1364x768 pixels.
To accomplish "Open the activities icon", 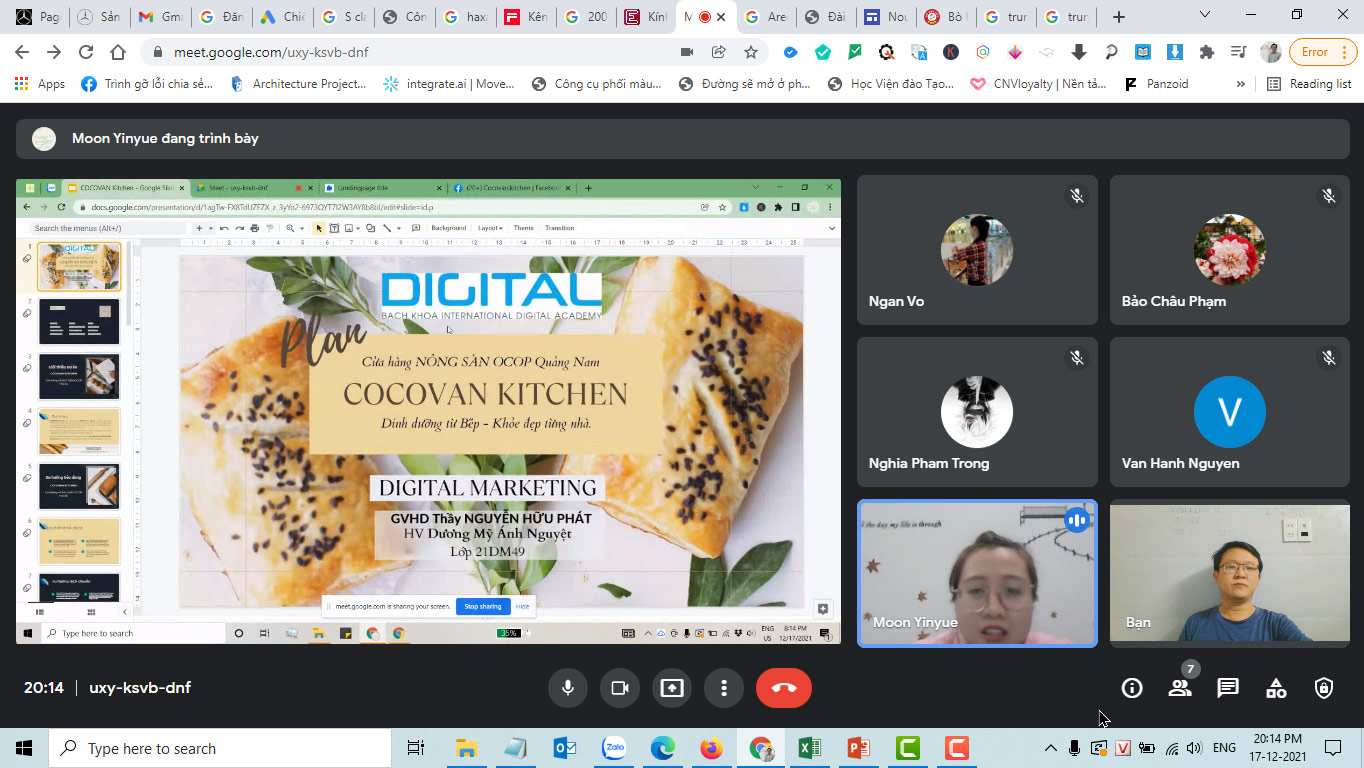I will pyautogui.click(x=1276, y=688).
